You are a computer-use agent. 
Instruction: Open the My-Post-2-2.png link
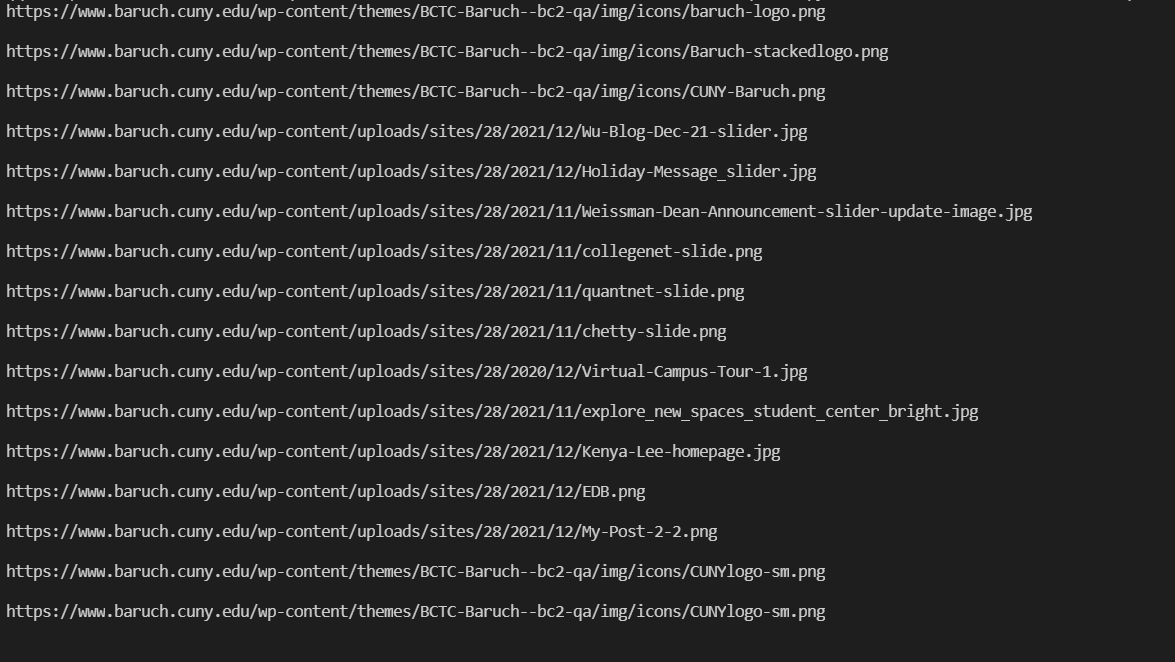(361, 532)
